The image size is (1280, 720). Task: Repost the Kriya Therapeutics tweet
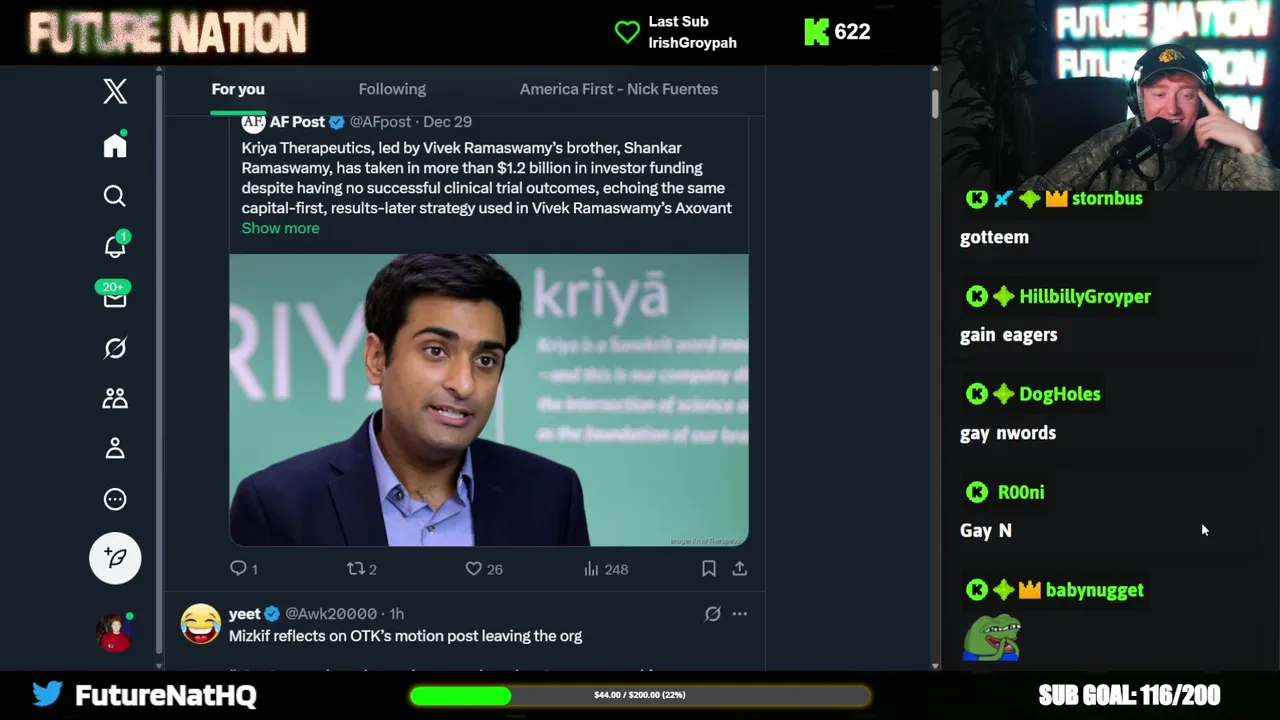[x=356, y=569]
